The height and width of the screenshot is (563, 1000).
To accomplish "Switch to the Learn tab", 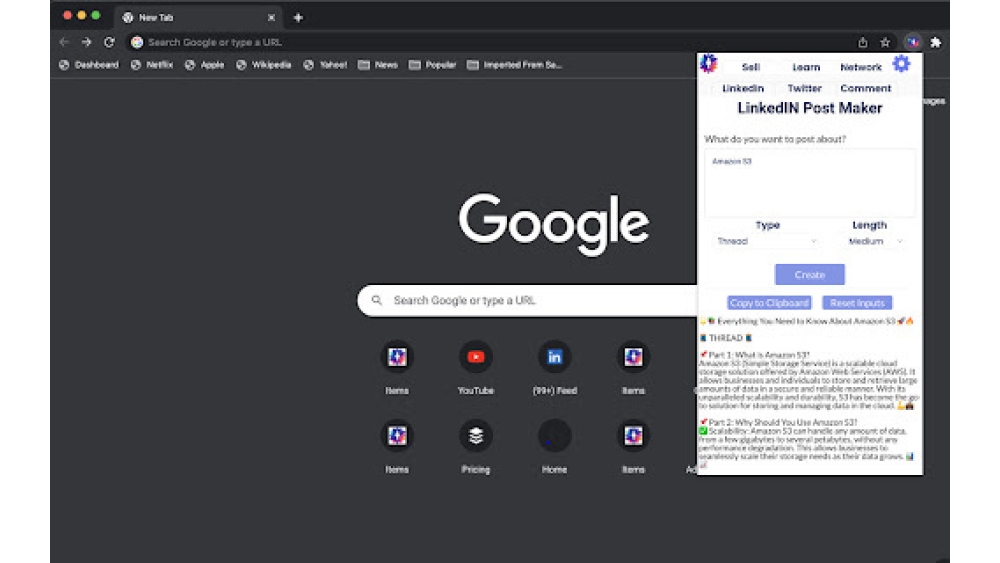I will click(x=806, y=67).
